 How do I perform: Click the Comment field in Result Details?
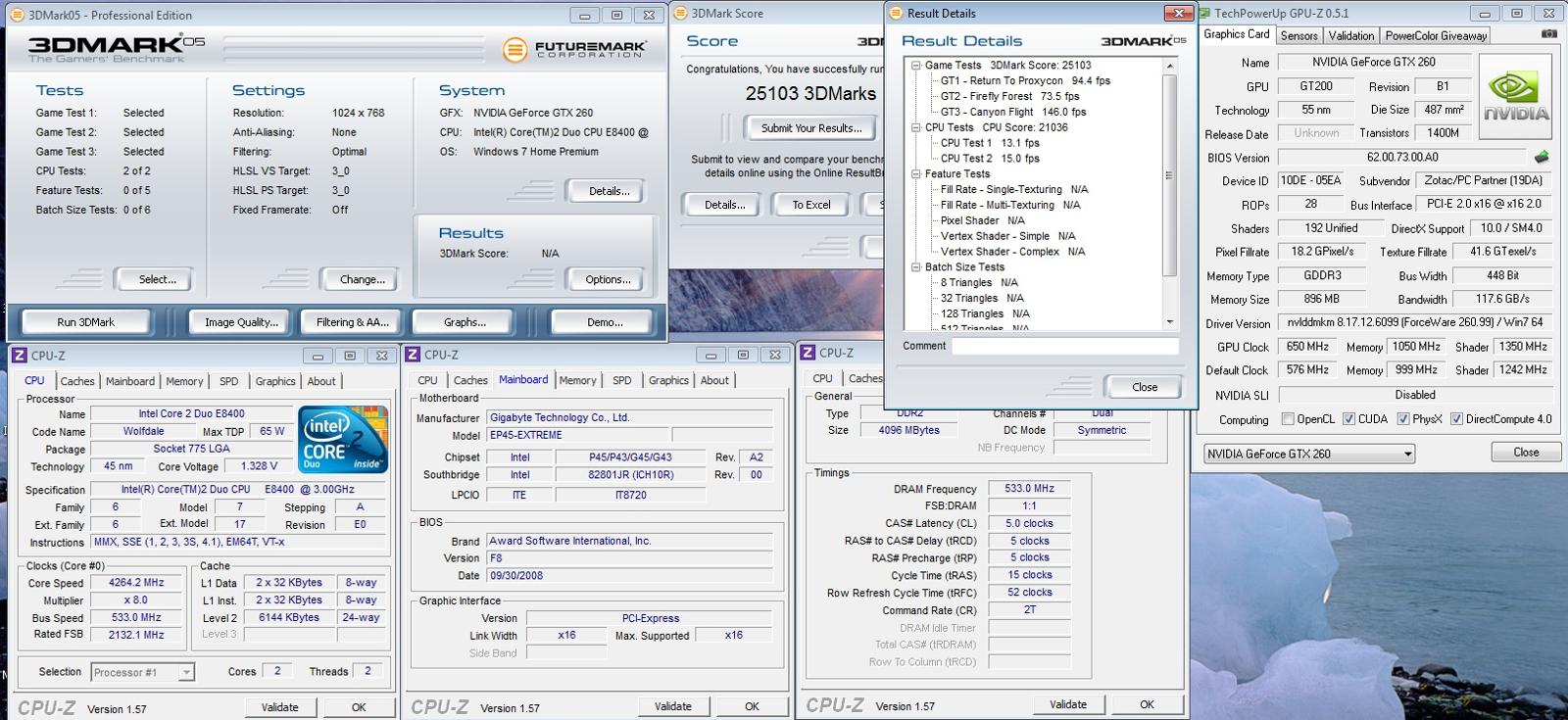coord(1065,347)
